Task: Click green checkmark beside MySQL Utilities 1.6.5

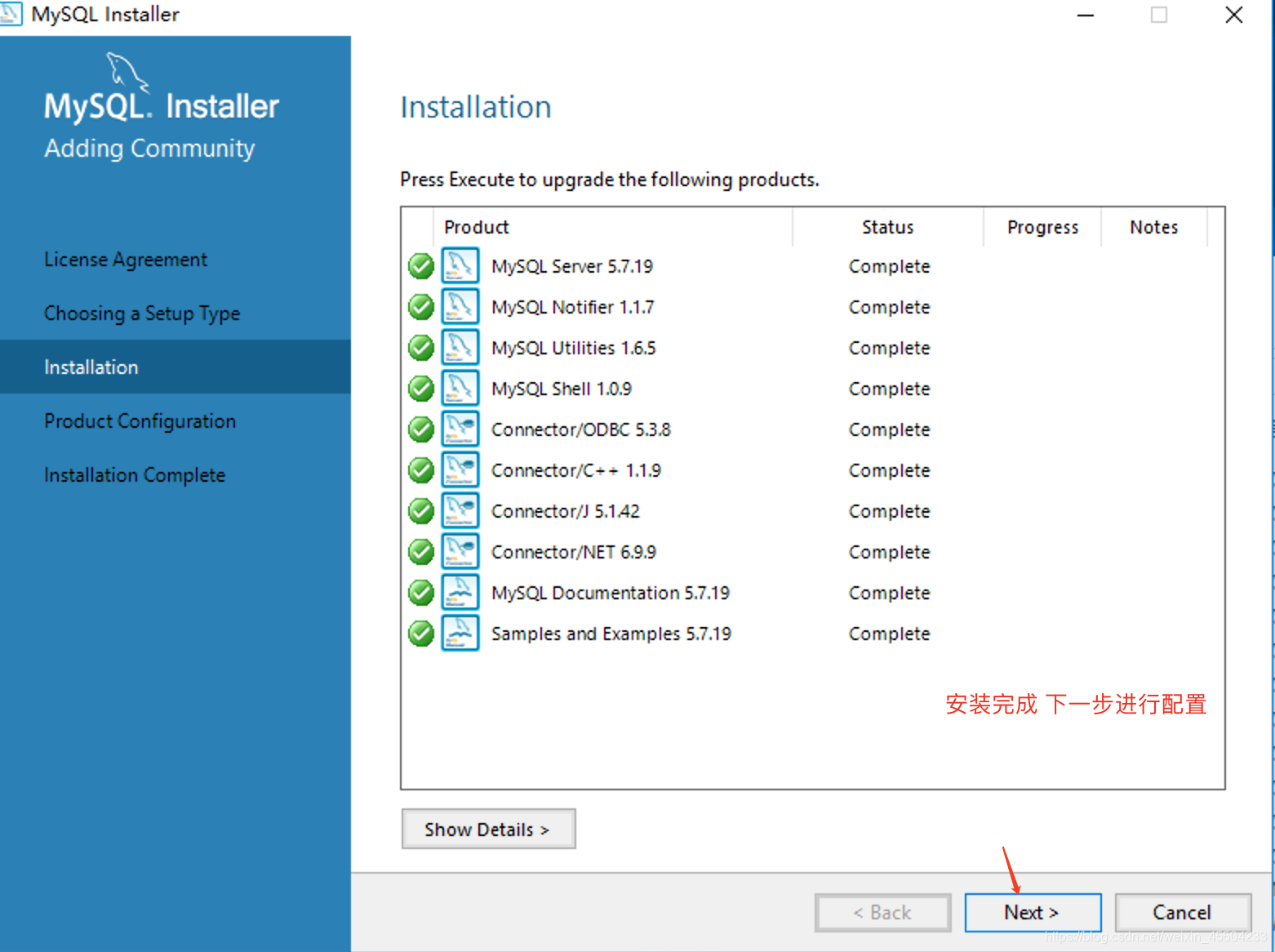Action: [x=421, y=348]
